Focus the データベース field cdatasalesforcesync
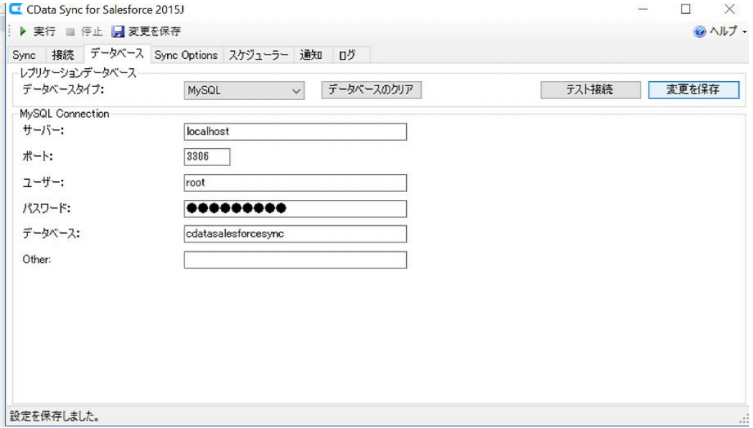This screenshot has width=753, height=428. point(295,234)
